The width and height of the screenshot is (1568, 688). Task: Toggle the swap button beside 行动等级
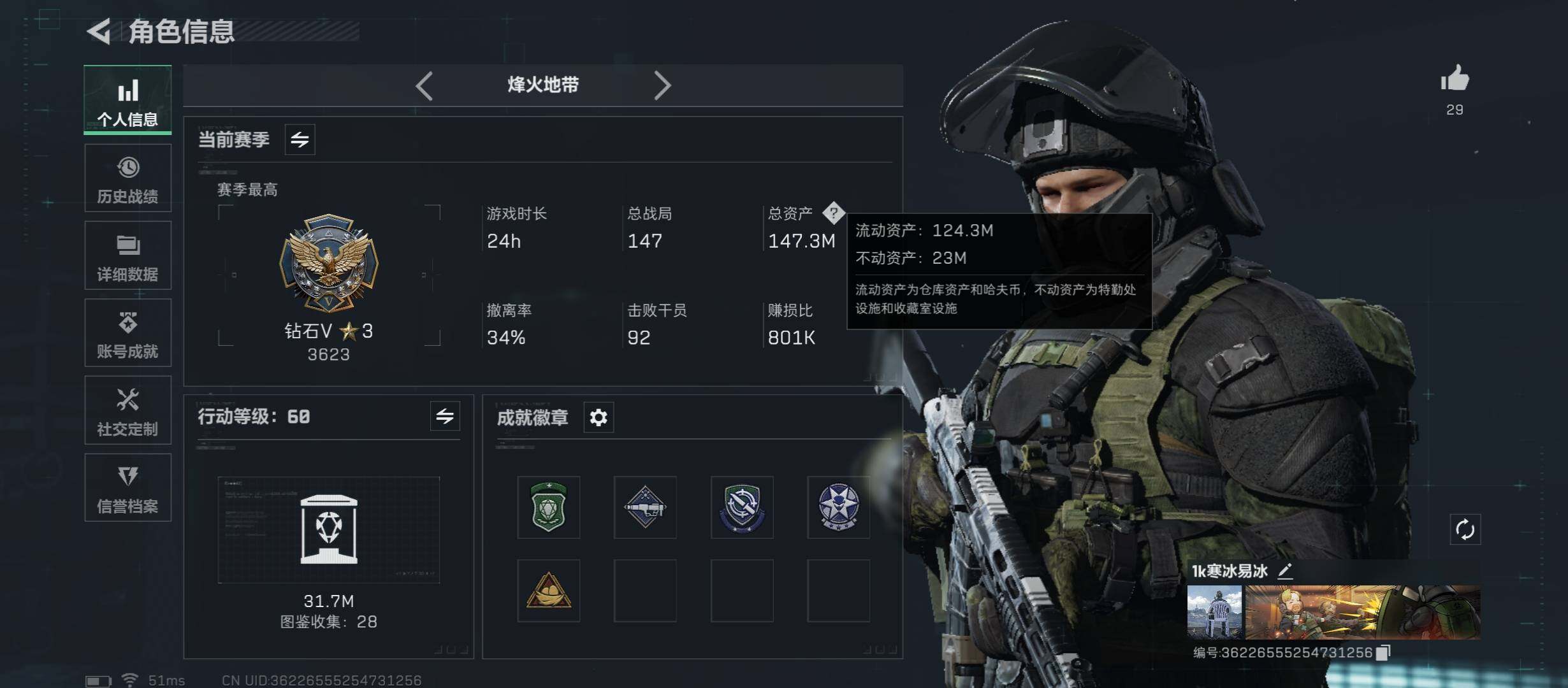[x=445, y=416]
